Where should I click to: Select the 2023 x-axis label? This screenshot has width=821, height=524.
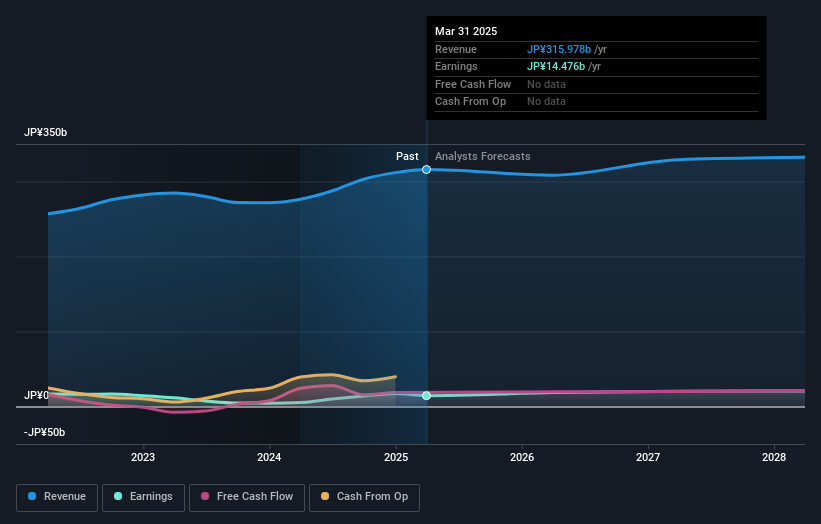click(x=143, y=458)
